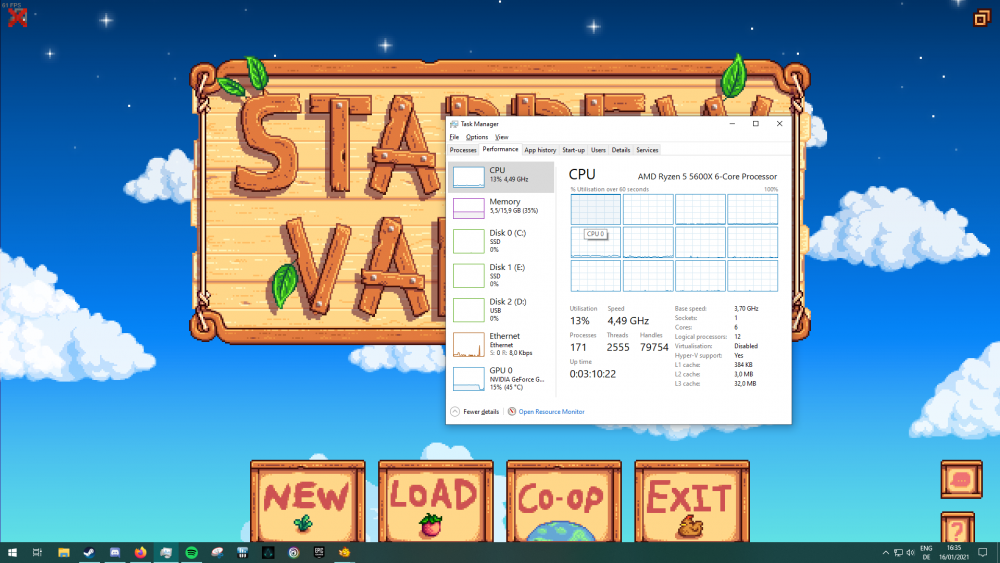Image resolution: width=1000 pixels, height=563 pixels.
Task: Go to the Start-up tab
Action: (573, 150)
